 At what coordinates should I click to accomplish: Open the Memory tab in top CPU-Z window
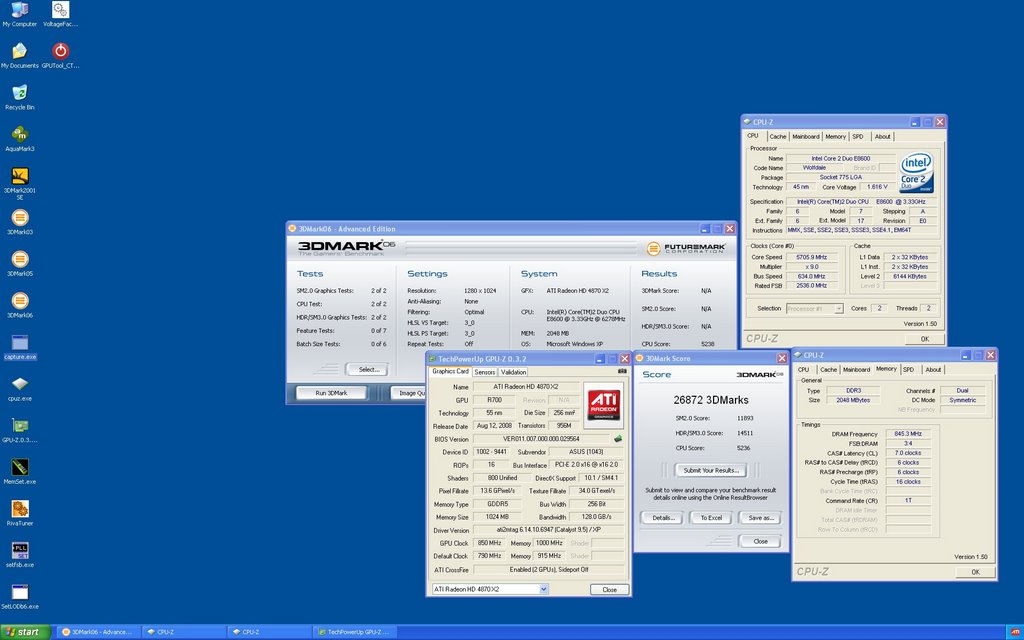[x=835, y=136]
